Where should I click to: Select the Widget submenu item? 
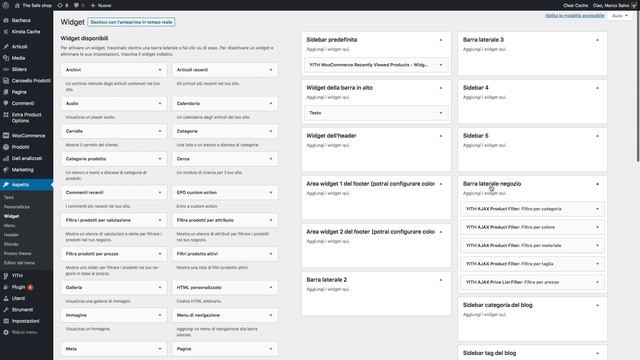[11, 216]
